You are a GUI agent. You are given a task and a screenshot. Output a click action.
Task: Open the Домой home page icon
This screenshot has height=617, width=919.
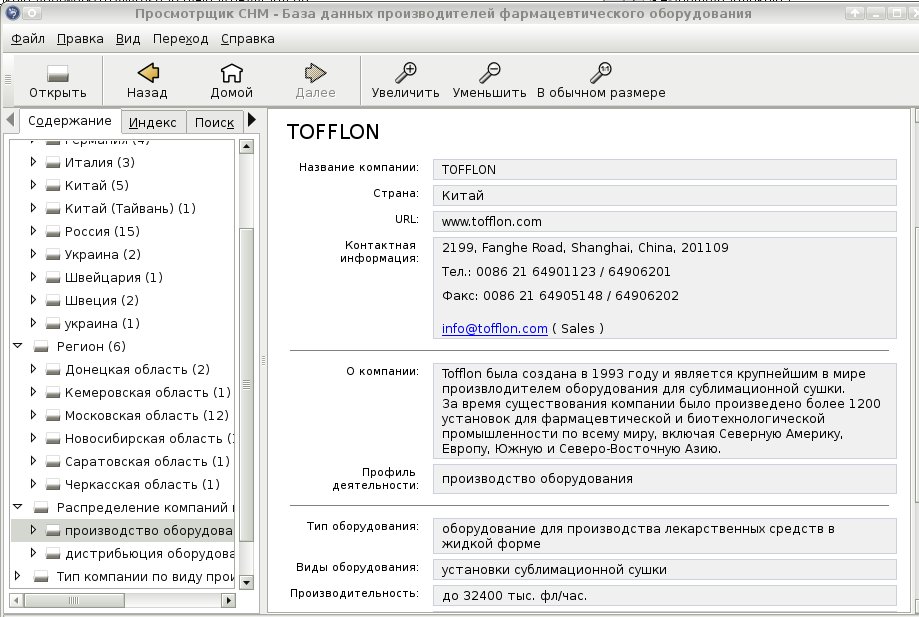232,73
